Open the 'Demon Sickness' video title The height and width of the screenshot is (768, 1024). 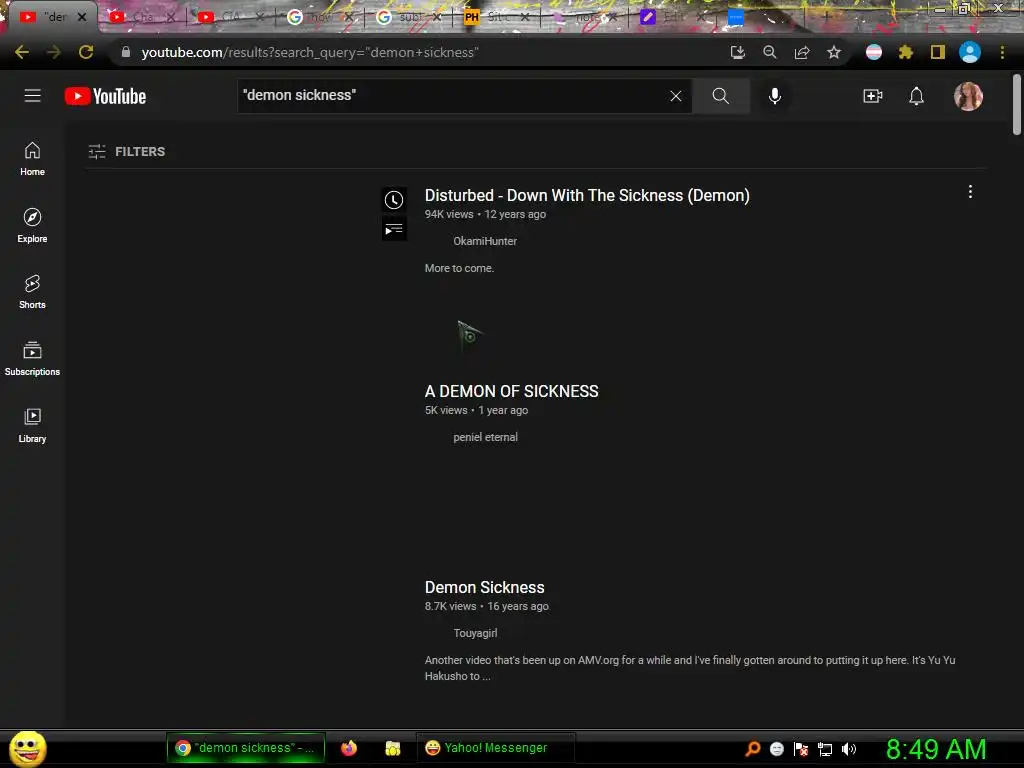[x=485, y=587]
